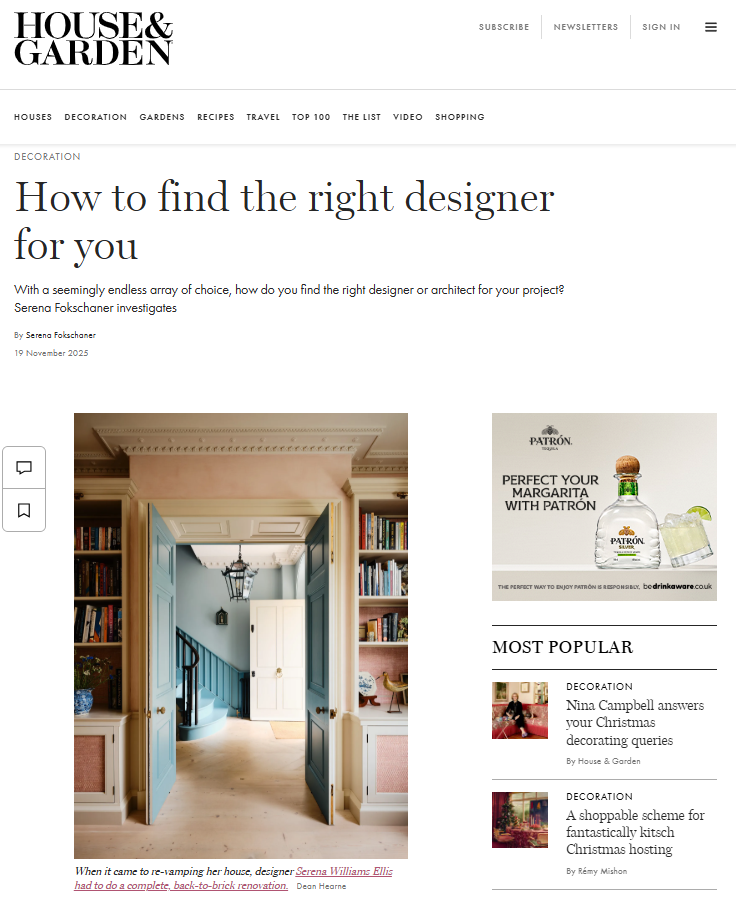
Task: Open the Houses menu section
Action: point(33,117)
